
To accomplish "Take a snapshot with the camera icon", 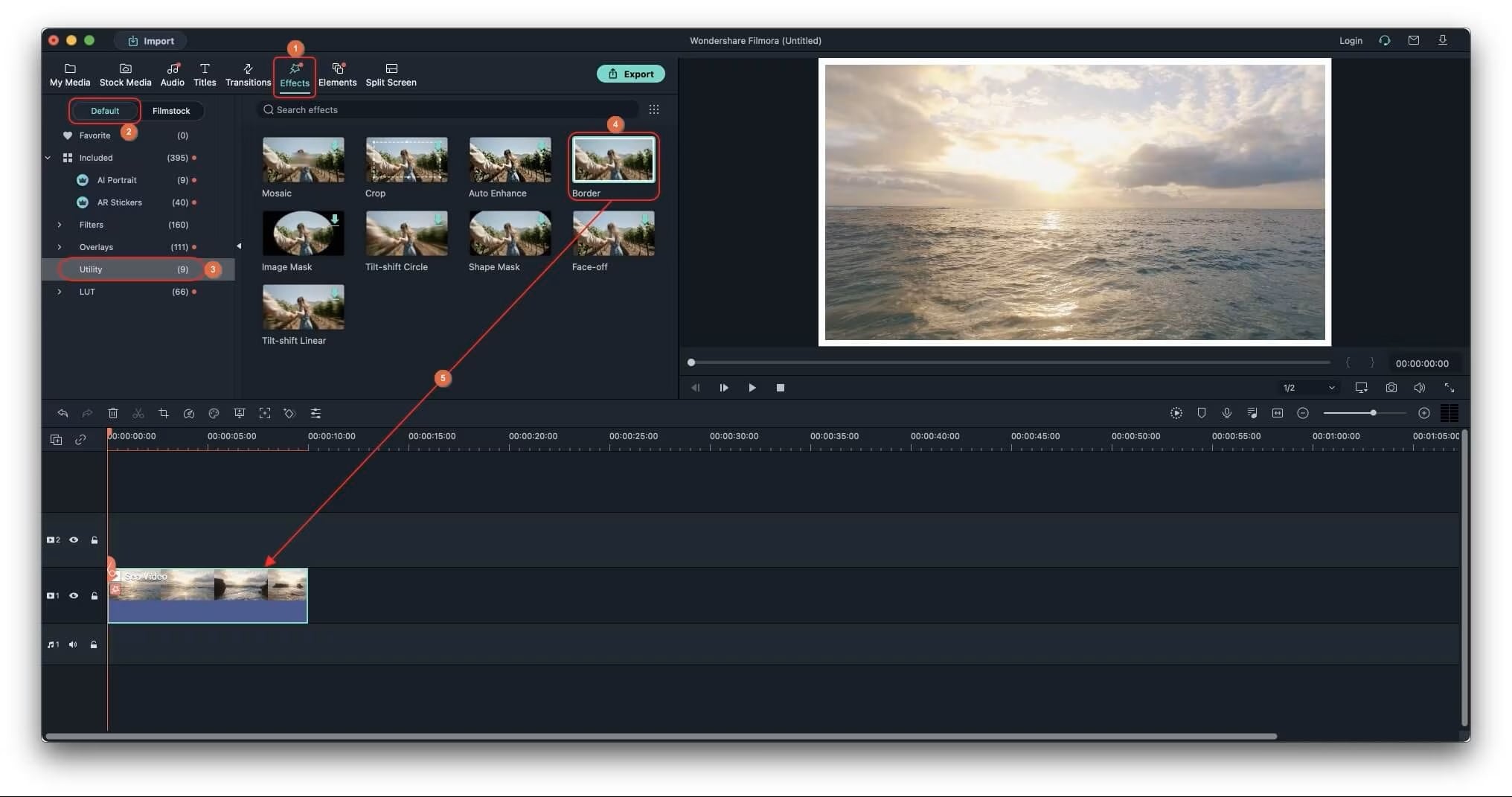I will click(1391, 387).
